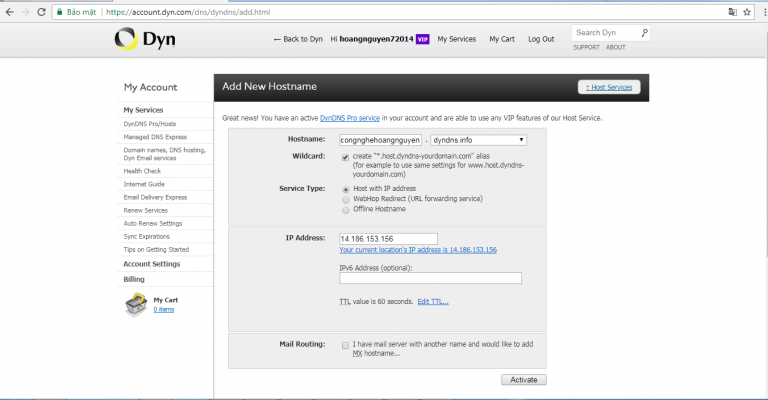Enable the Mail Routing MX checkbox
768x400 pixels.
coord(345,345)
